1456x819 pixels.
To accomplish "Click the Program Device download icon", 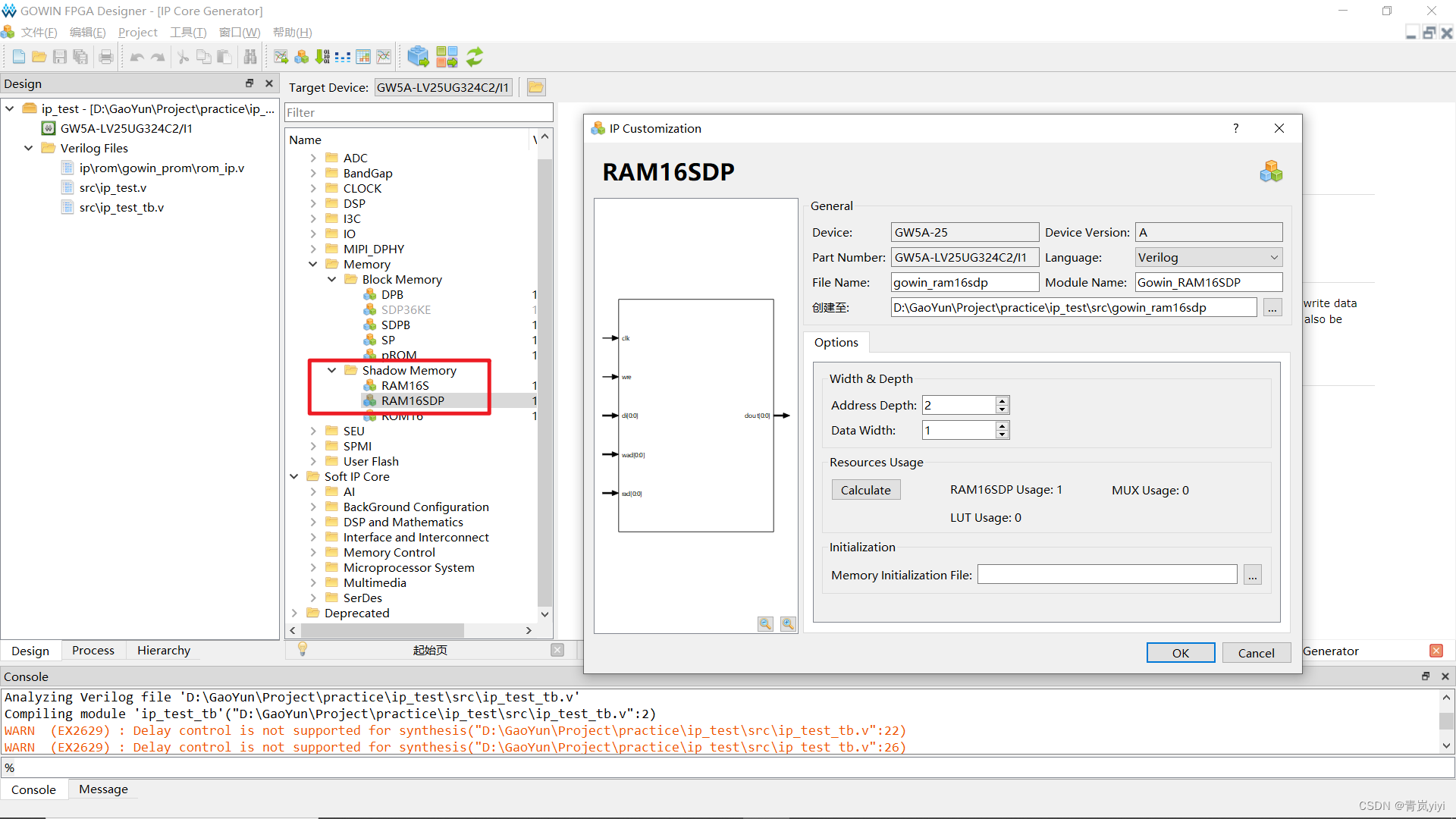I will click(x=322, y=56).
